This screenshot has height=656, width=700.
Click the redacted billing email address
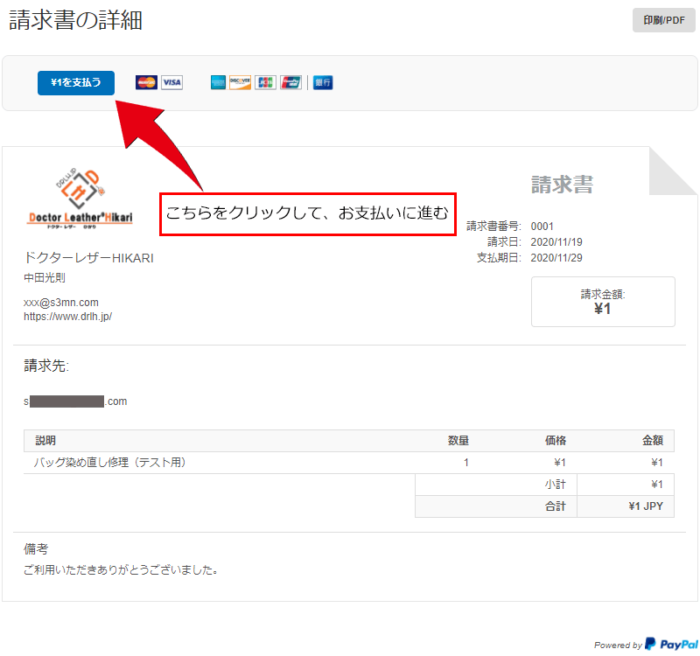76,401
